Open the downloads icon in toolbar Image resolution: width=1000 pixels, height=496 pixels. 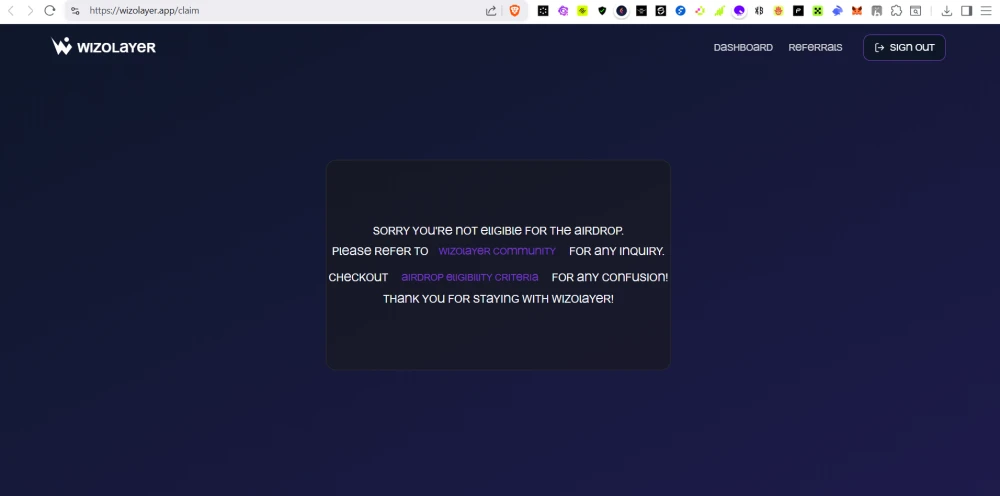(x=947, y=11)
